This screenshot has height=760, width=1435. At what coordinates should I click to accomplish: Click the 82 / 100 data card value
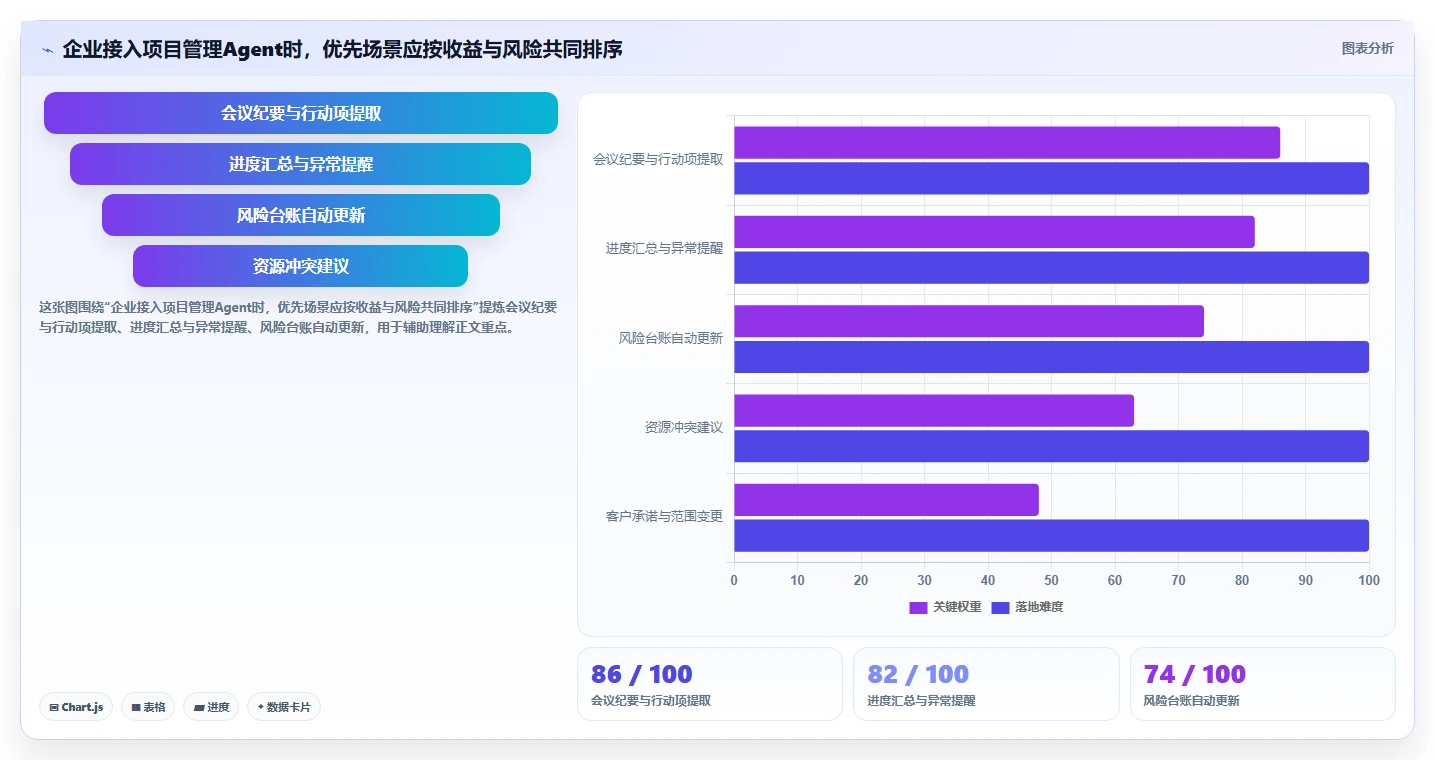(x=918, y=674)
